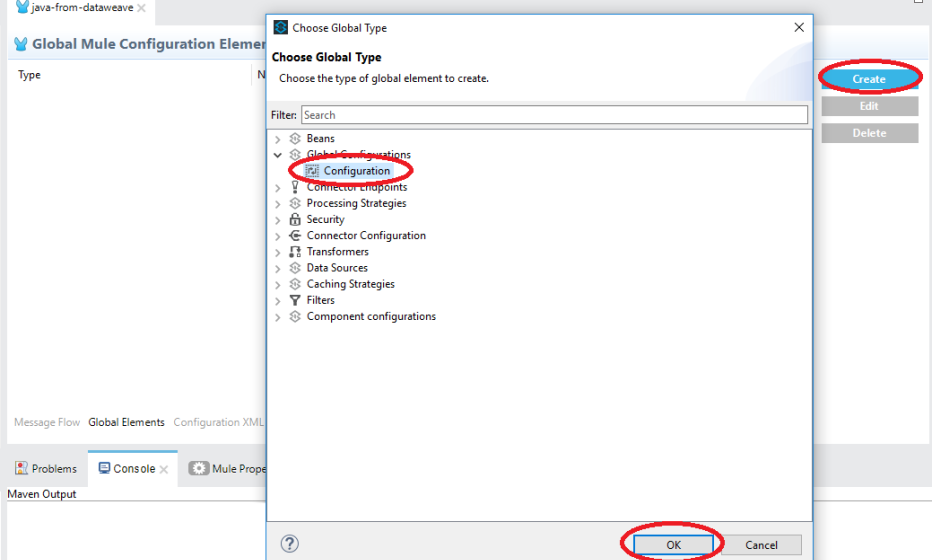The width and height of the screenshot is (932, 560).
Task: Click the Choose Global Type dialog title icon
Action: pos(281,27)
